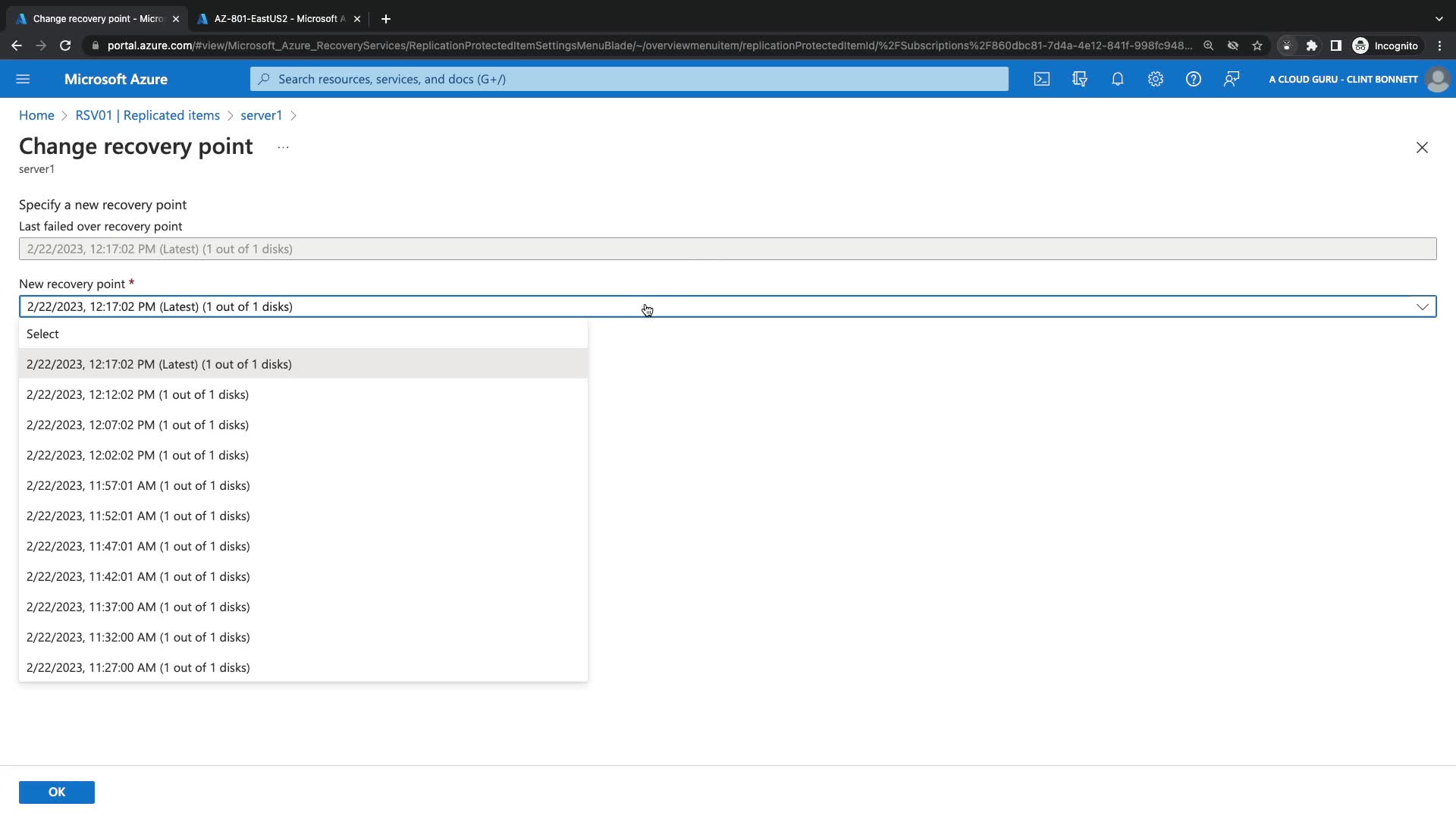1456x819 pixels.
Task: Open the Azure portal hamburger menu
Action: tap(23, 79)
